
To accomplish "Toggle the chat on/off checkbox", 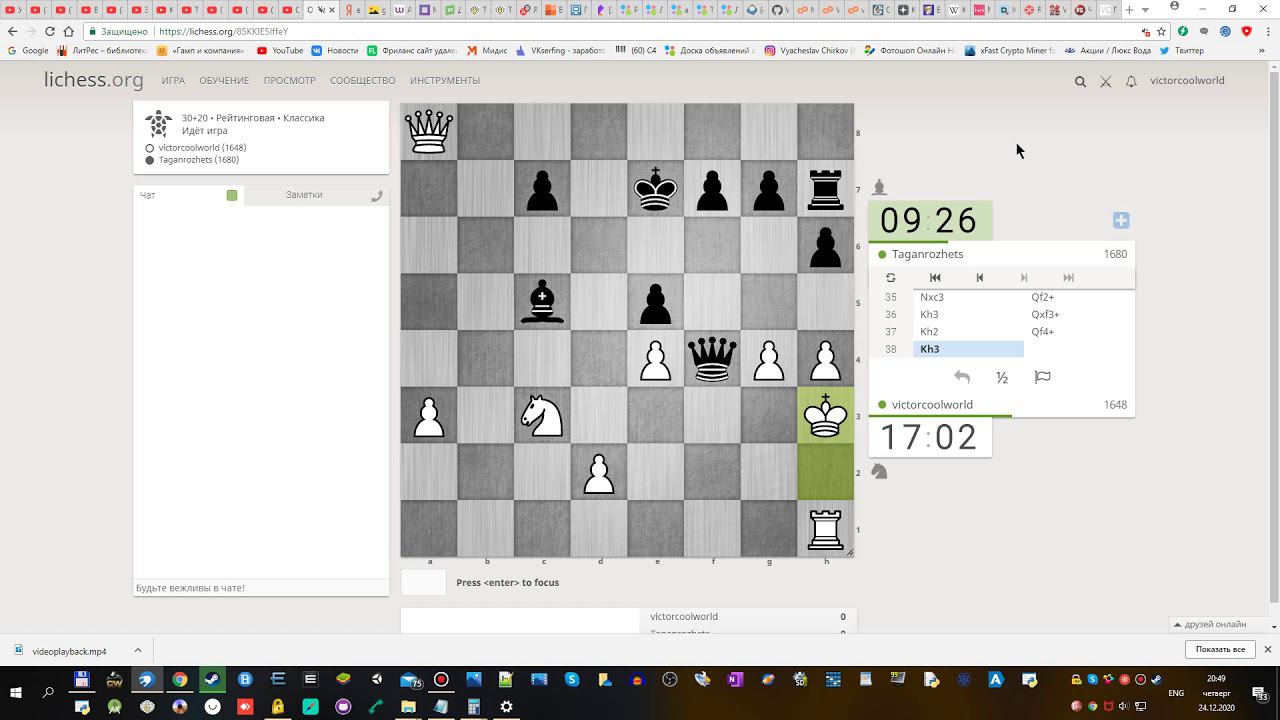I will [232, 195].
